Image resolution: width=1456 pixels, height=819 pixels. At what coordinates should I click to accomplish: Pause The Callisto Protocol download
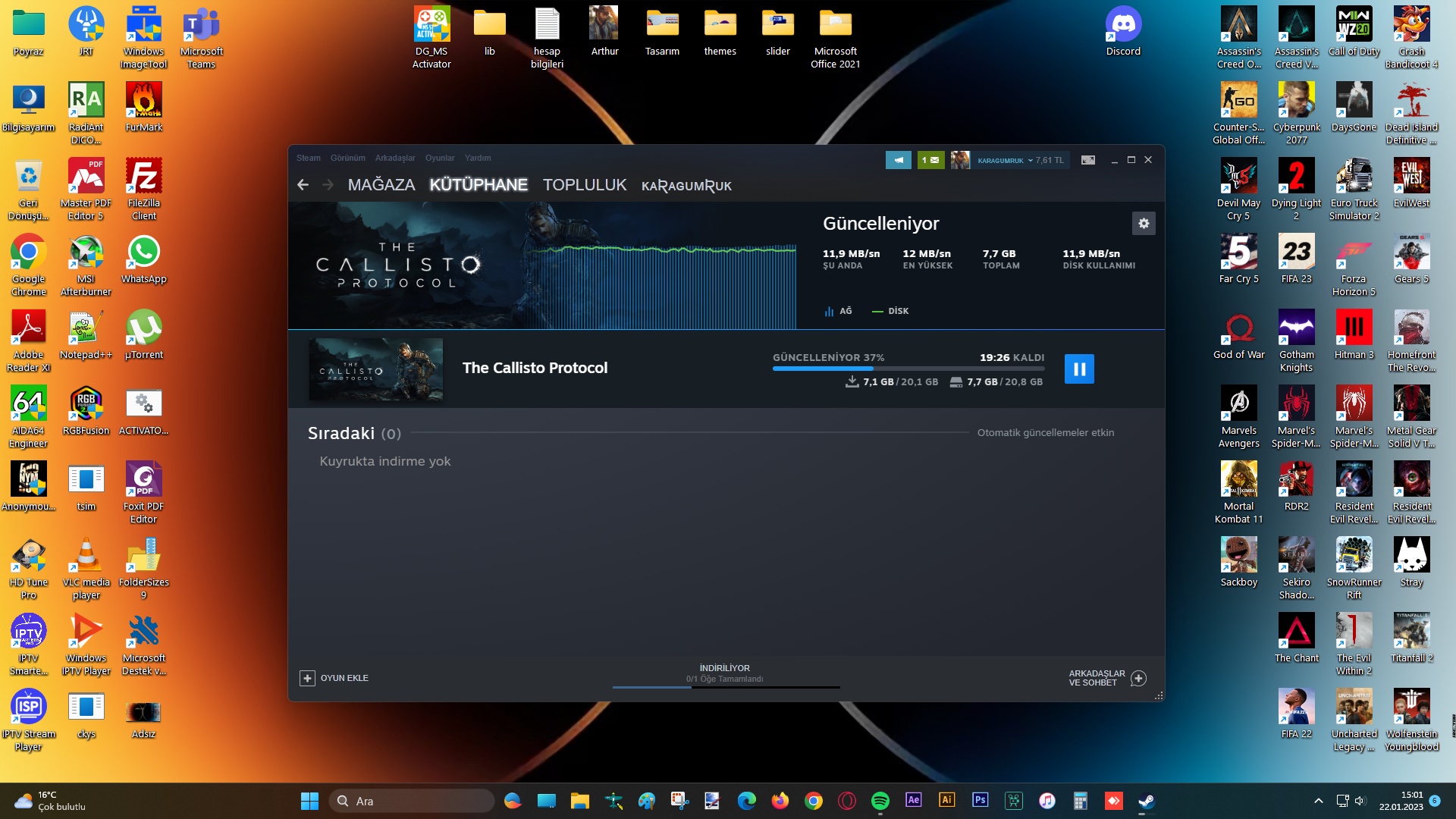pos(1079,369)
